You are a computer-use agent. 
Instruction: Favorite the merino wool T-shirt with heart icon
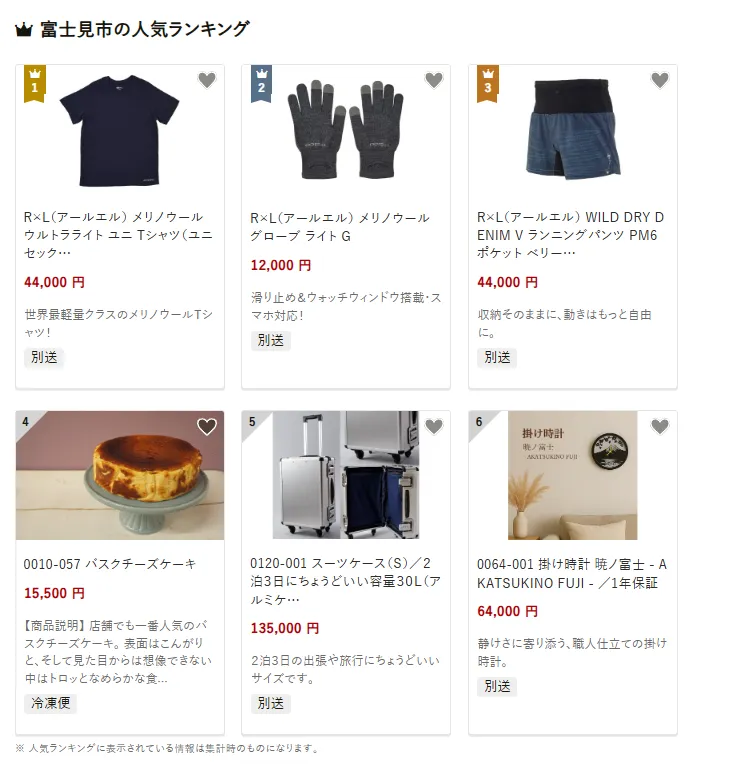point(207,80)
